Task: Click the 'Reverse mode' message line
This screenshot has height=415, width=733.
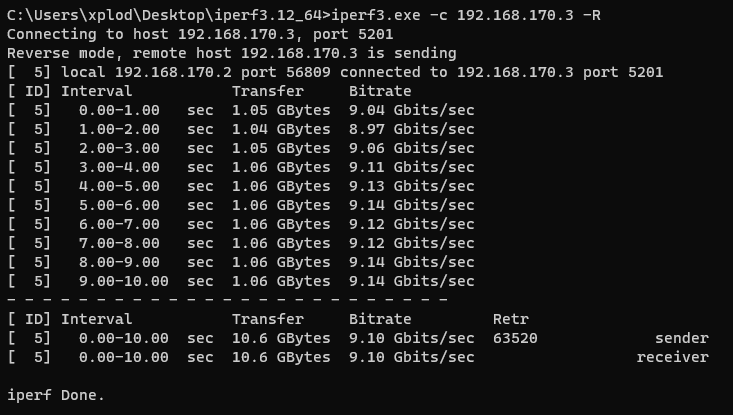Action: [232, 53]
